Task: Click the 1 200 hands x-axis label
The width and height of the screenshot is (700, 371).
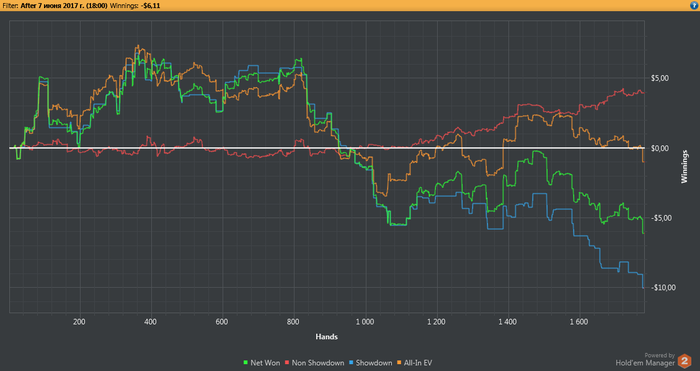Action: 436,322
